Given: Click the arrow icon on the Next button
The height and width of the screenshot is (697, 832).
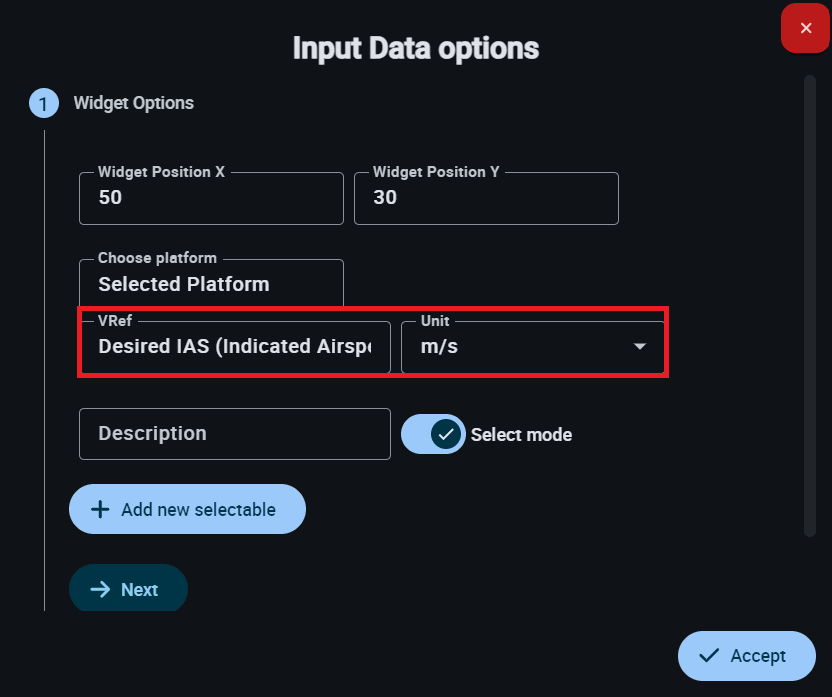Looking at the screenshot, I should [100, 590].
